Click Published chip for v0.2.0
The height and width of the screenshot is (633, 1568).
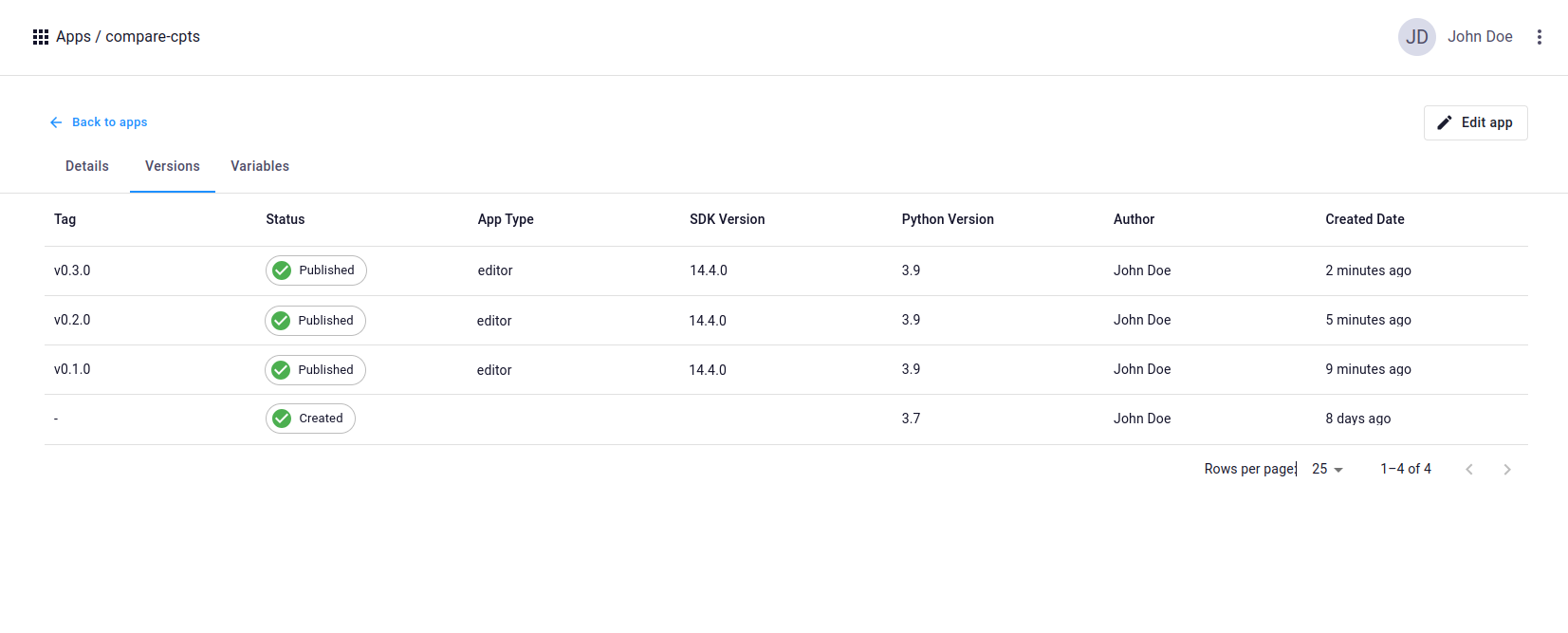coord(315,321)
